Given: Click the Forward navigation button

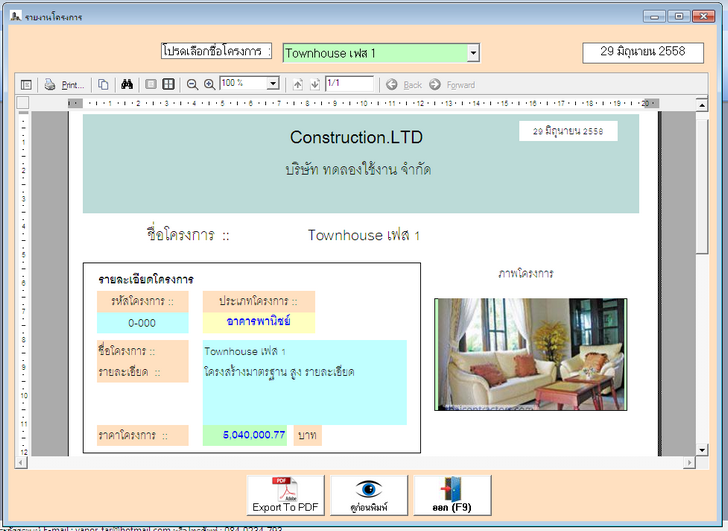Looking at the screenshot, I should [452, 84].
